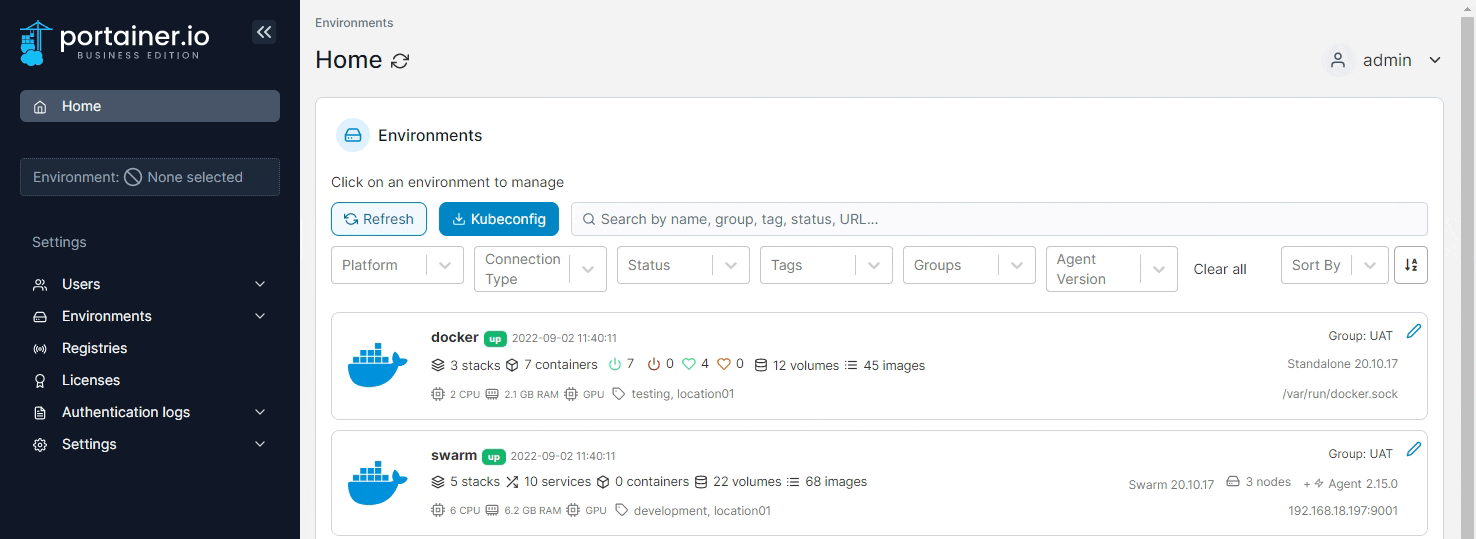Edit the docker environment with pencil icon
This screenshot has height=539, width=1476.
point(1413,331)
